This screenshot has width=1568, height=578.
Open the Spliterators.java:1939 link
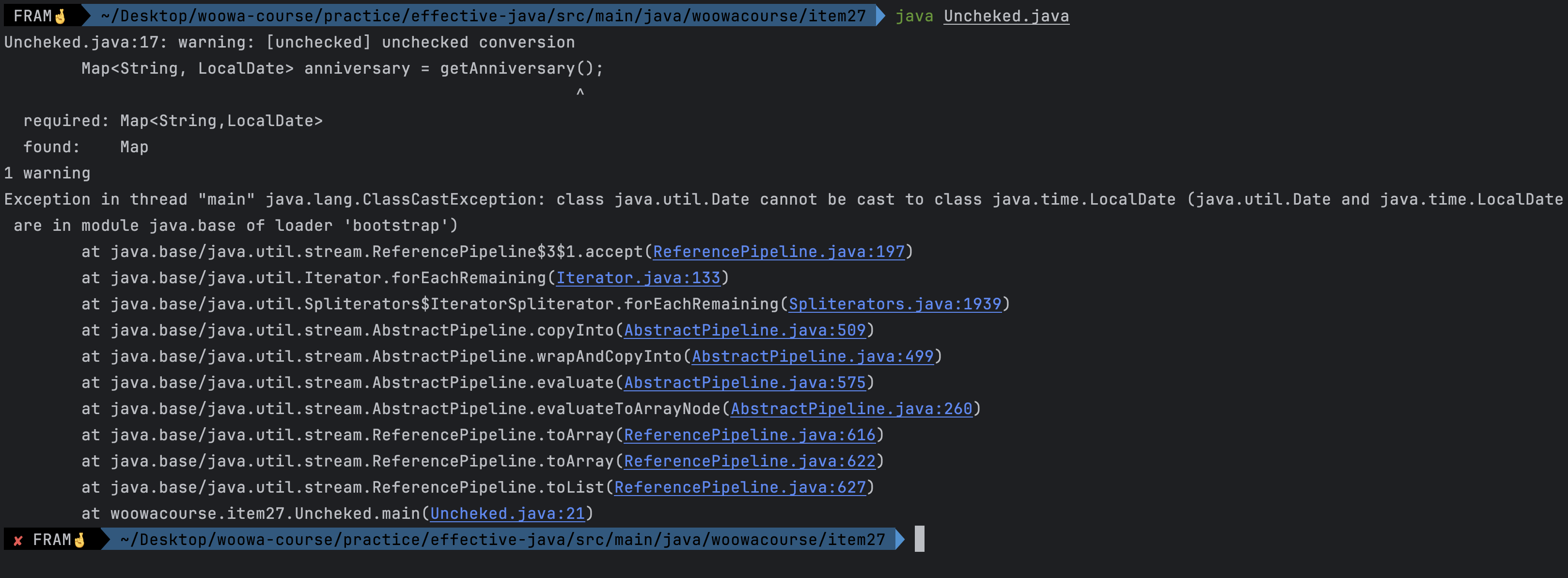click(x=895, y=304)
